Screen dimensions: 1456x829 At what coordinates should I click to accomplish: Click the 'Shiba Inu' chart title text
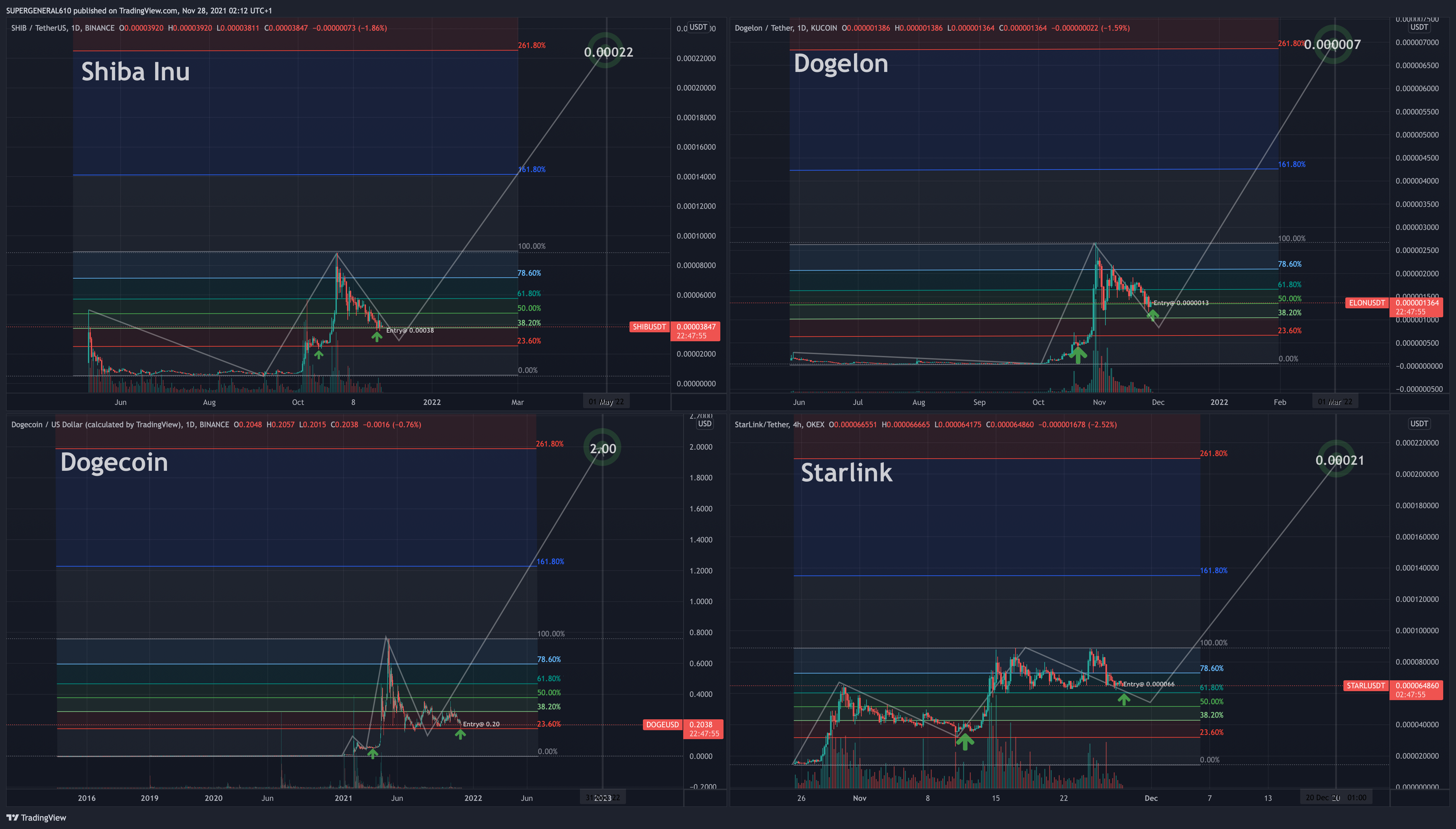point(136,72)
